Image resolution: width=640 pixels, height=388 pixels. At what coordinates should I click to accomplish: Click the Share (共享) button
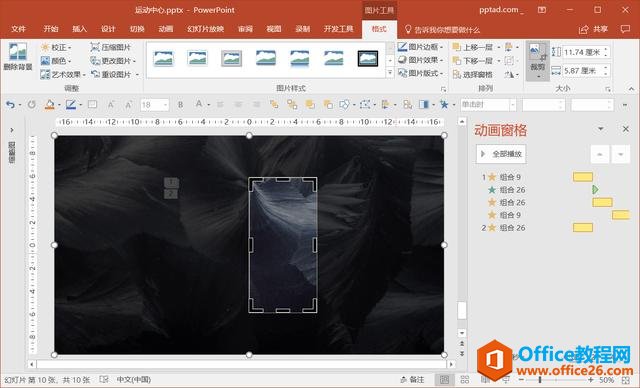pos(594,29)
